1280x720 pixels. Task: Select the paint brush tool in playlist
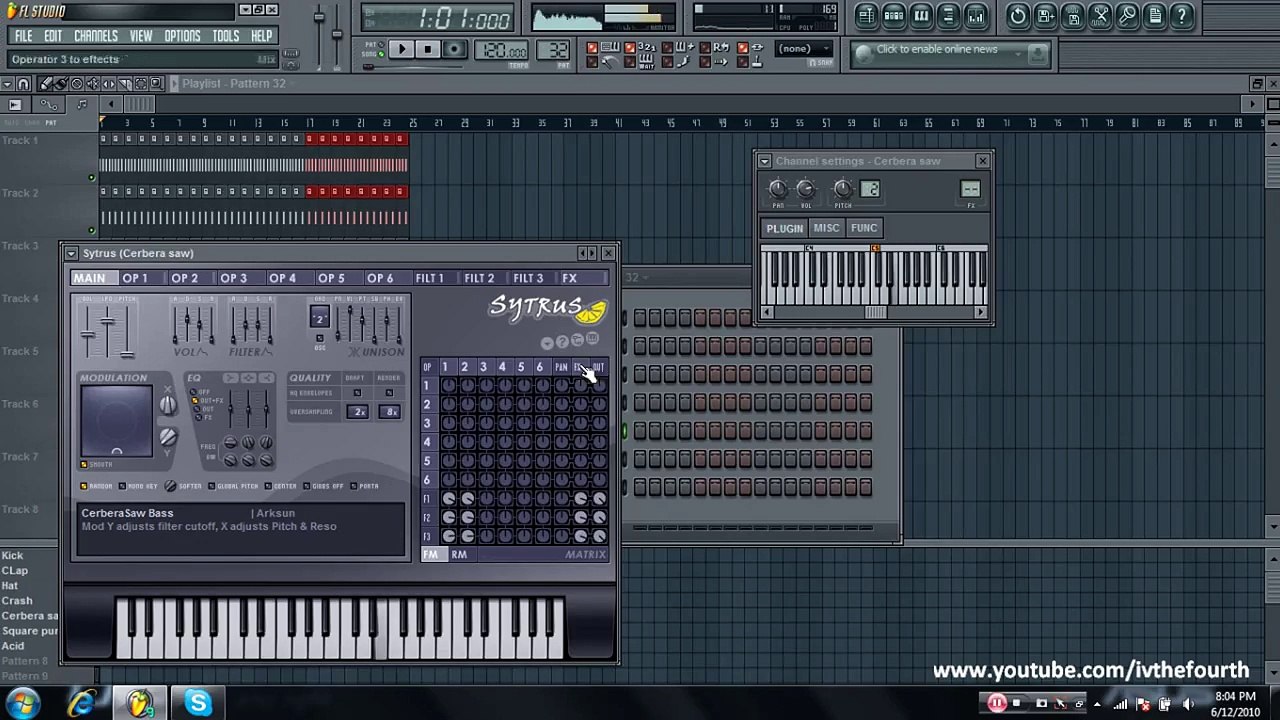click(x=60, y=84)
